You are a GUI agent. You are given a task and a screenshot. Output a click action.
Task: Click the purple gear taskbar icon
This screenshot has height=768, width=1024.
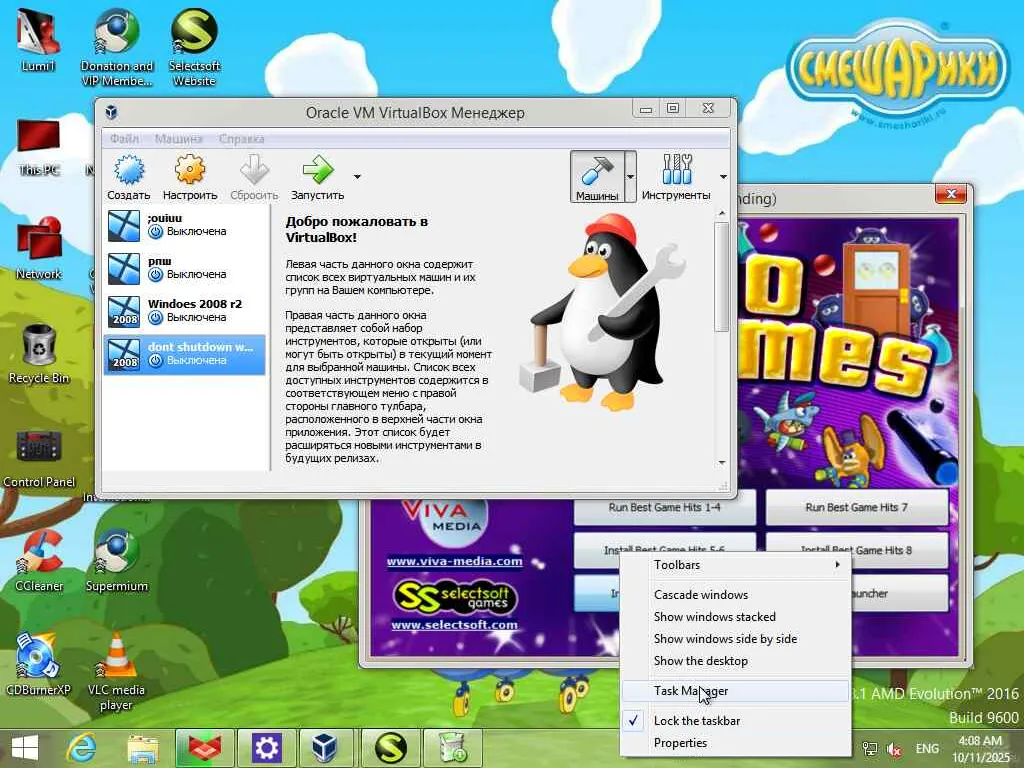click(x=266, y=748)
